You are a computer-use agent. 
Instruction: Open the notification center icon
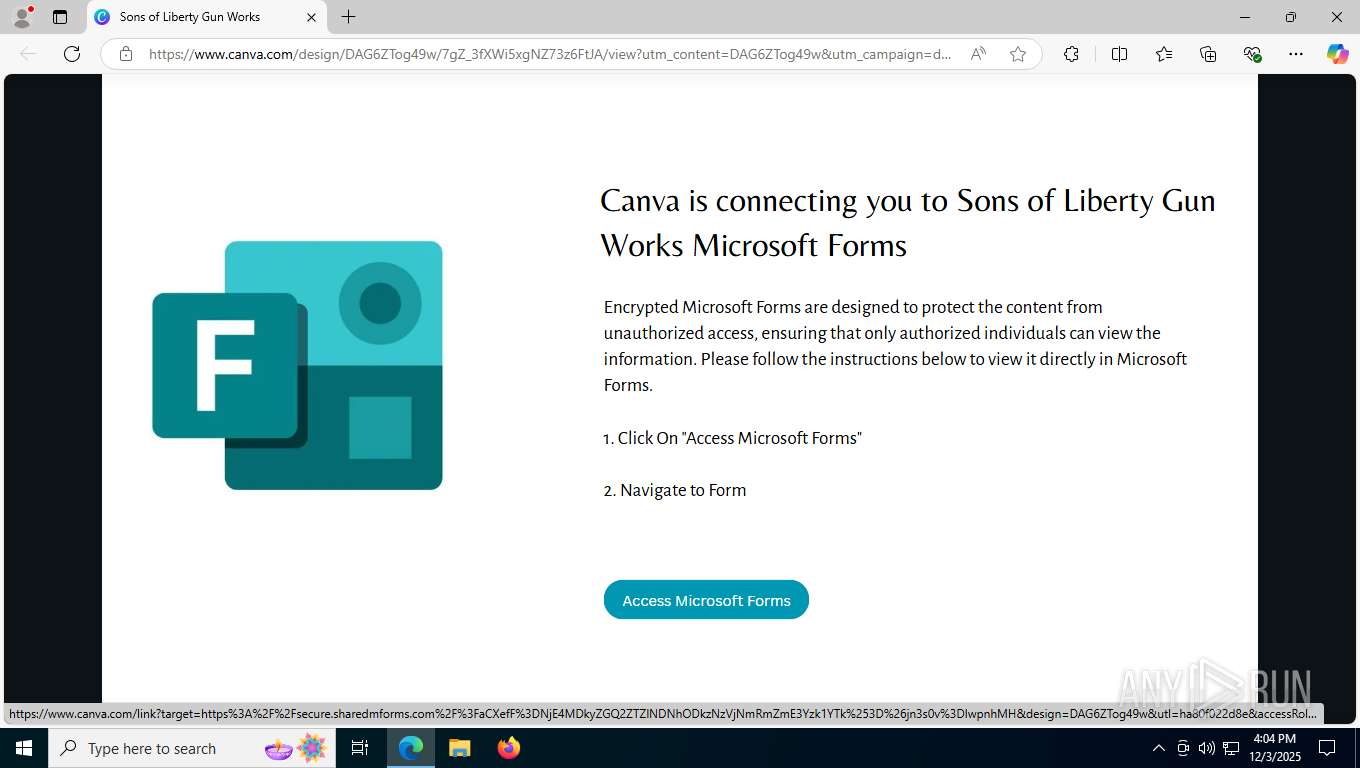coord(1327,748)
